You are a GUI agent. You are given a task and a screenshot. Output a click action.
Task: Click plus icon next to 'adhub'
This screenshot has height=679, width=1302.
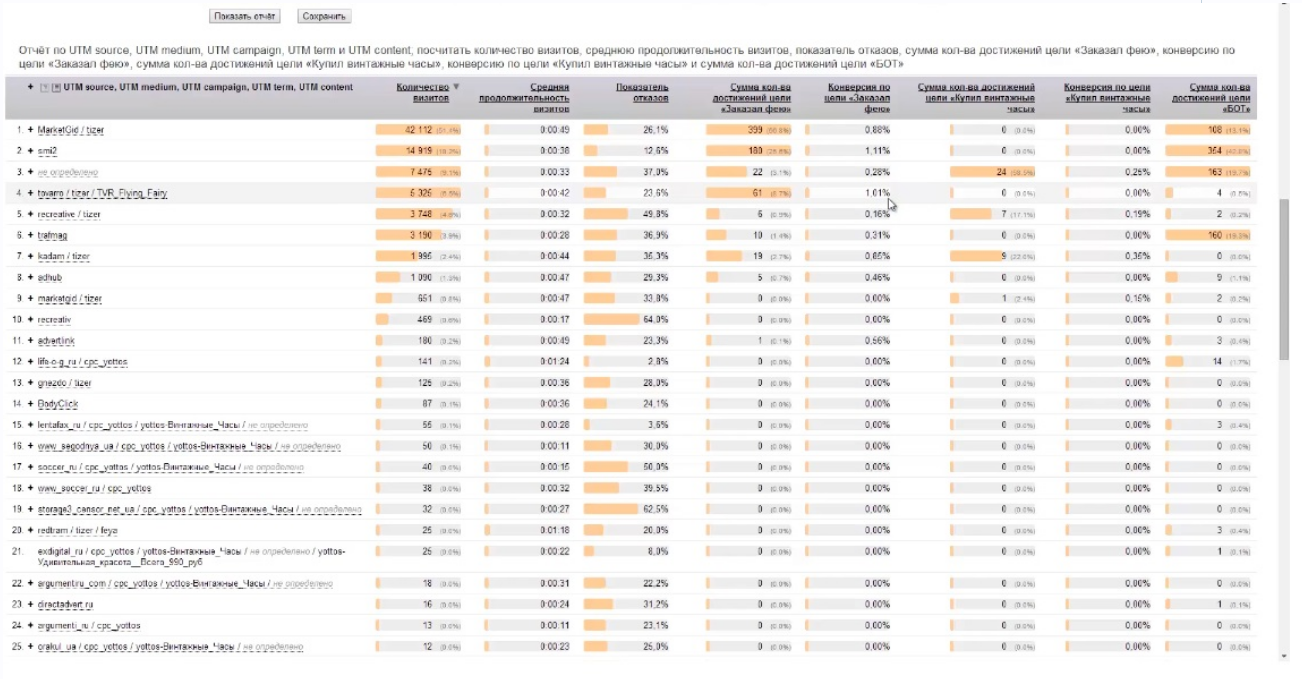pyautogui.click(x=31, y=277)
